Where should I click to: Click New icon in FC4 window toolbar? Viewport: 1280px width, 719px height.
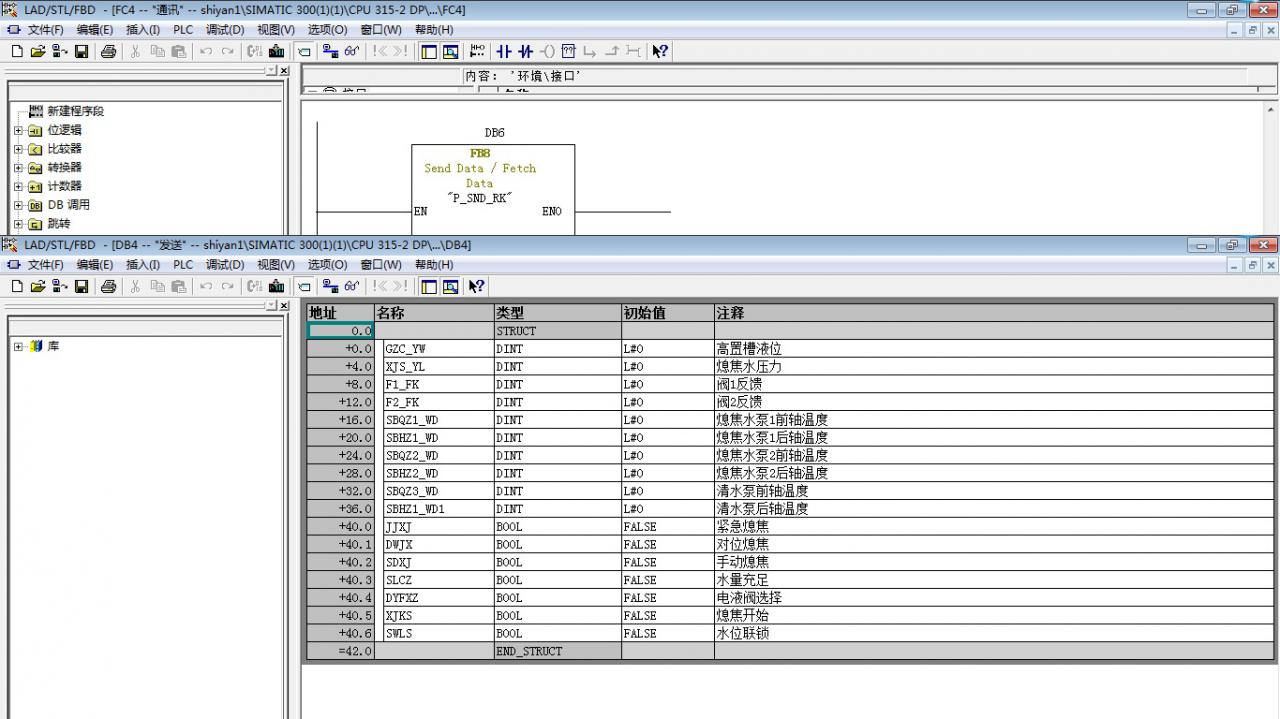point(17,51)
